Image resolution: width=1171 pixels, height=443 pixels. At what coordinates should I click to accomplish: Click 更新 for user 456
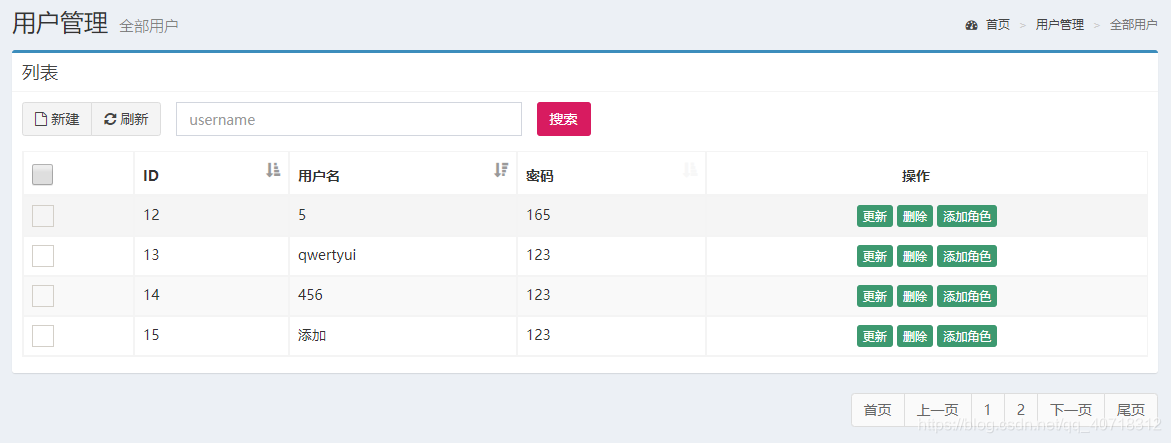(875, 296)
